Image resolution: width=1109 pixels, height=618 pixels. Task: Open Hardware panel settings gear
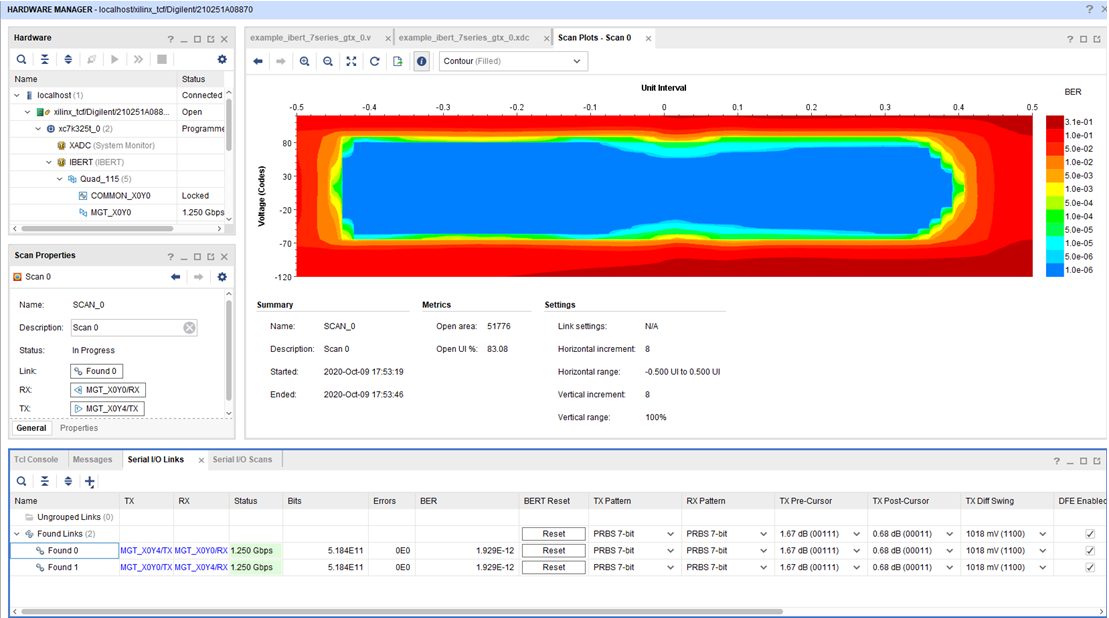222,59
